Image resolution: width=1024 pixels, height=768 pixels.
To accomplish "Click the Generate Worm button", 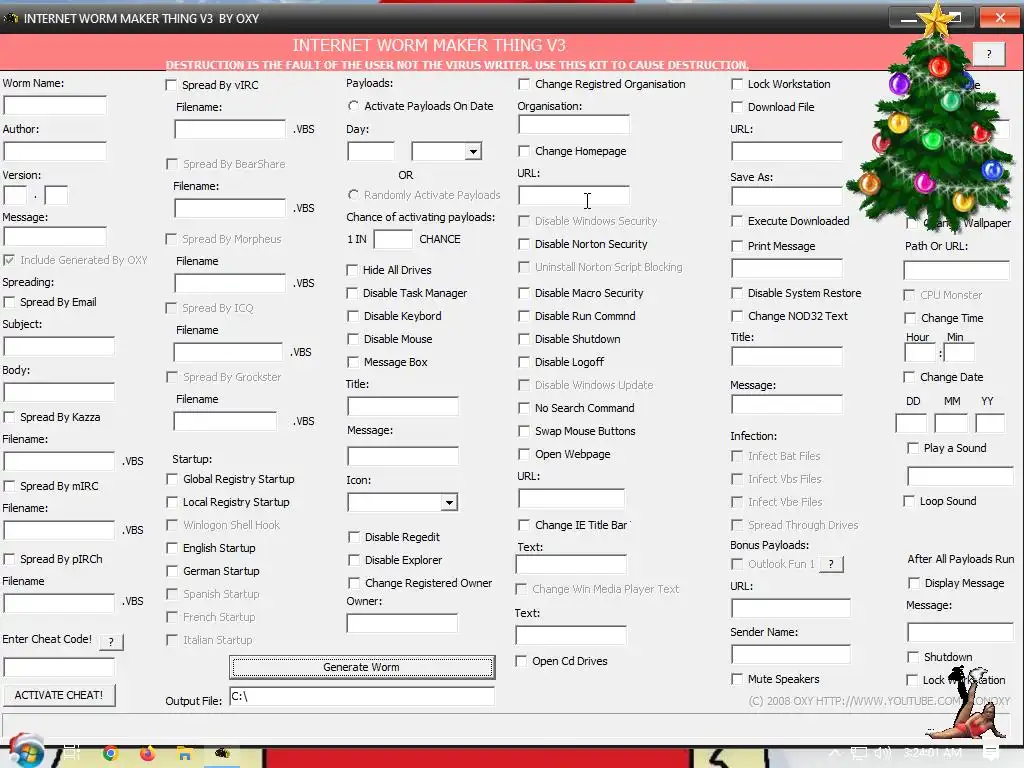I will click(362, 667).
